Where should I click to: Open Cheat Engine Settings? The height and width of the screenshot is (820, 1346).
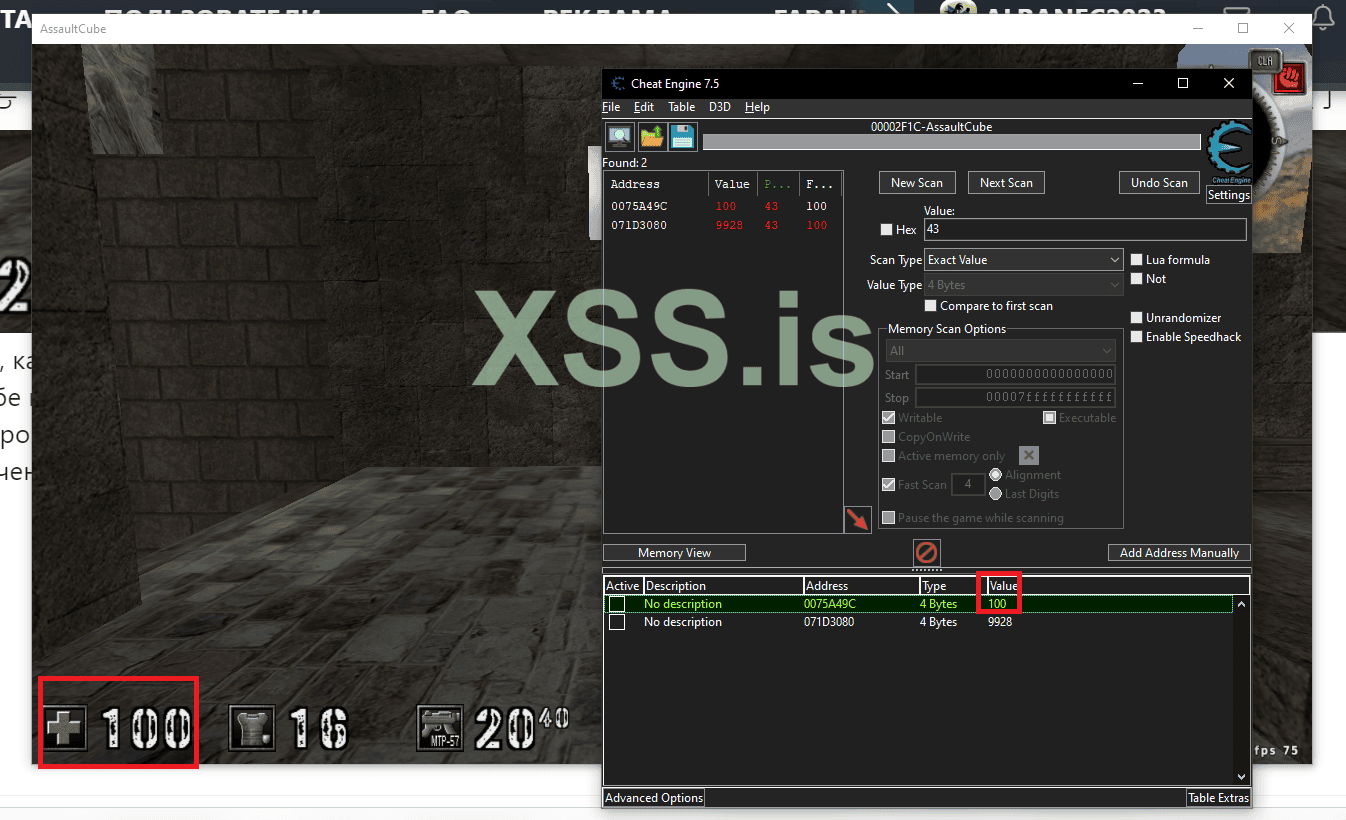[x=1228, y=195]
